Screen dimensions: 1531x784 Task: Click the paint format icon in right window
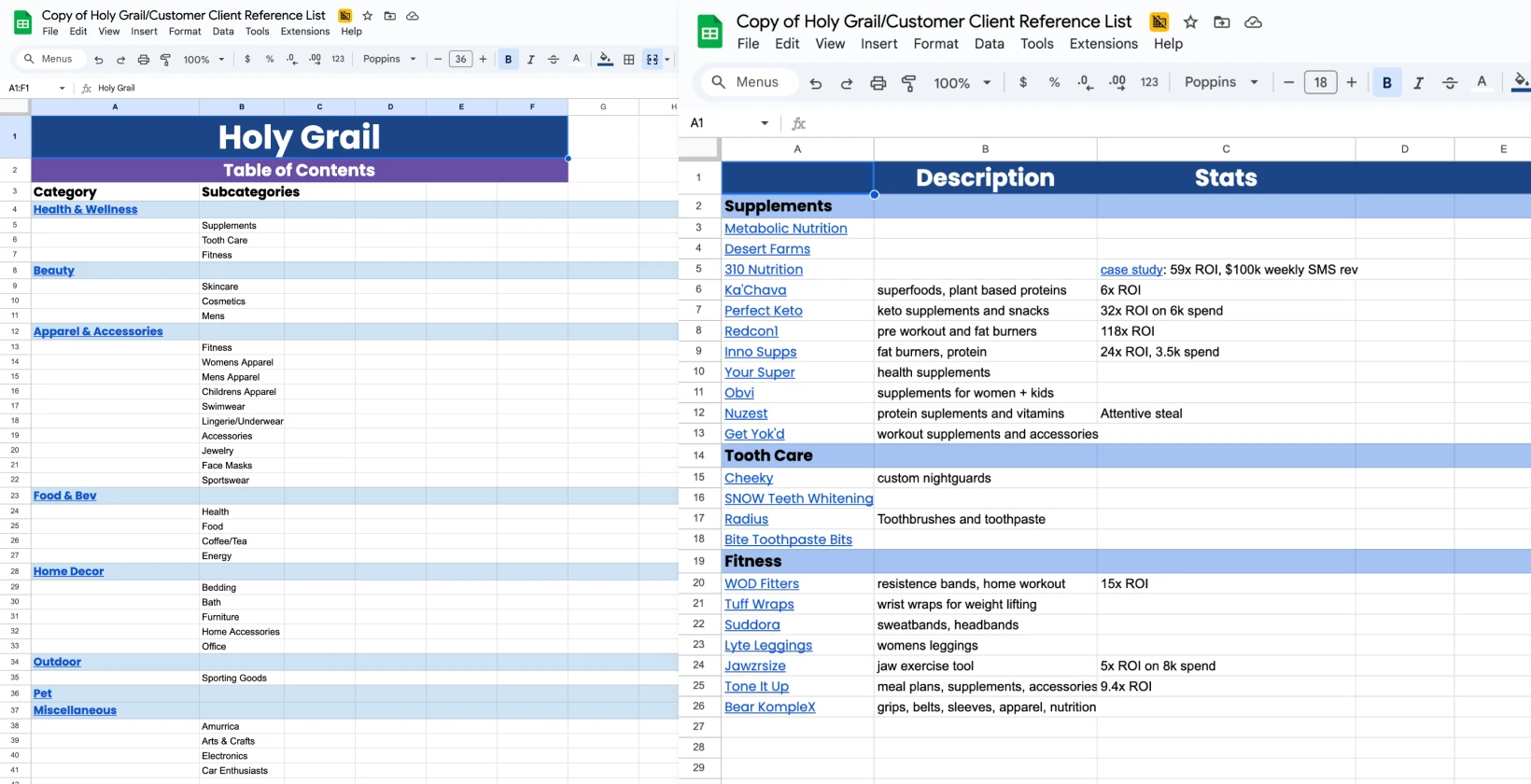[908, 83]
